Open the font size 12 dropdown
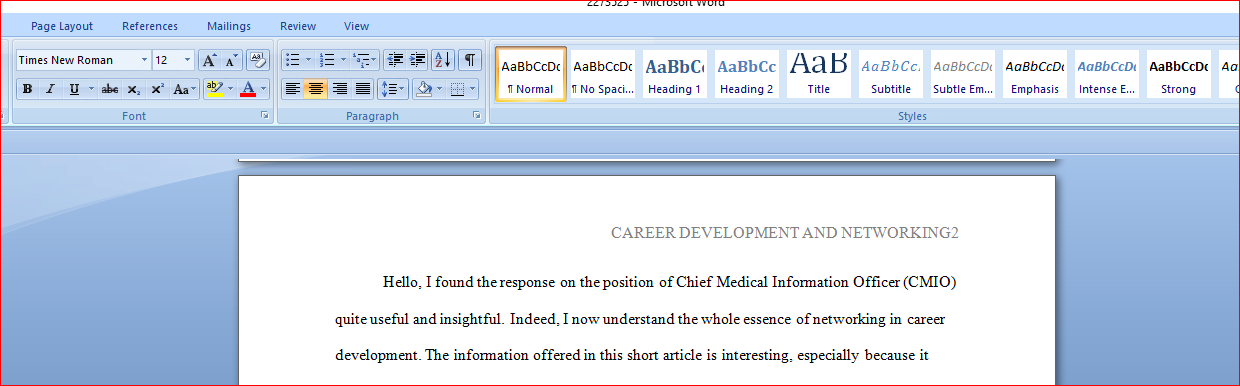The height and width of the screenshot is (386, 1240). click(x=187, y=60)
